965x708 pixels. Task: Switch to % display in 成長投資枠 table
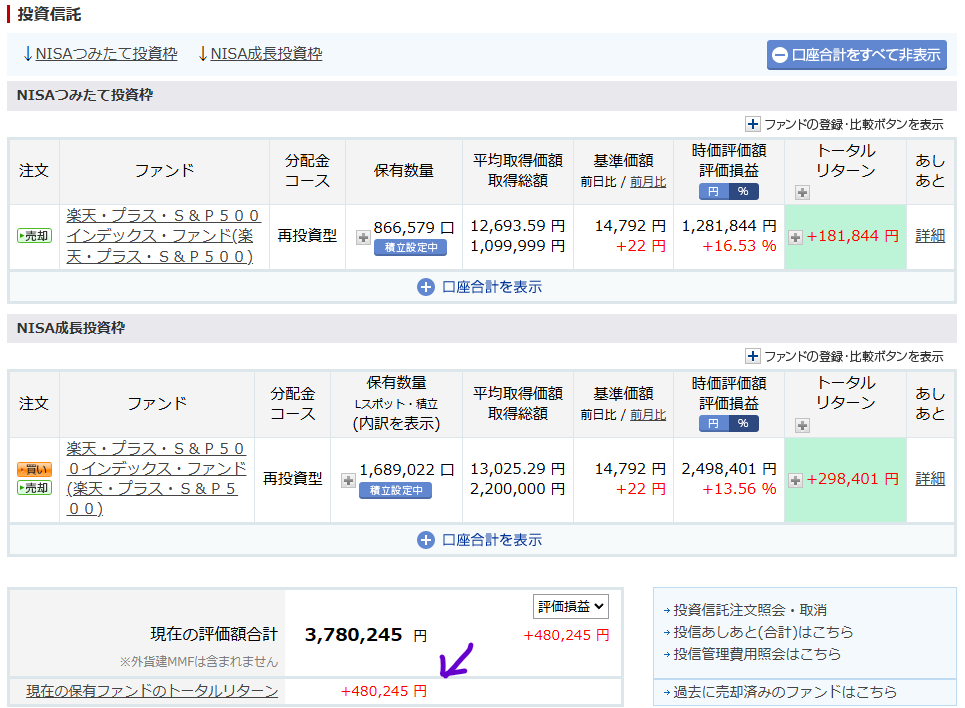point(743,424)
